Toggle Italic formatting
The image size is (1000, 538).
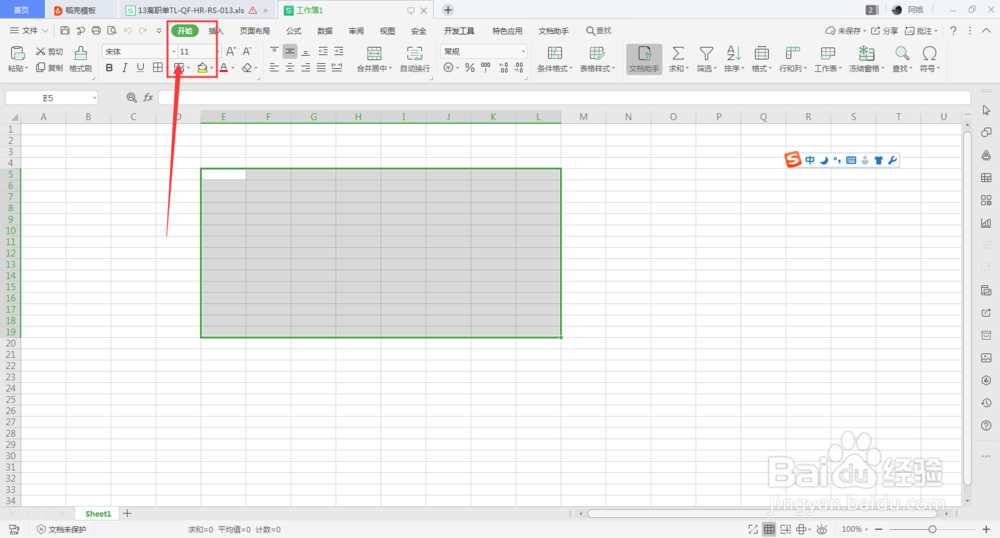point(124,68)
